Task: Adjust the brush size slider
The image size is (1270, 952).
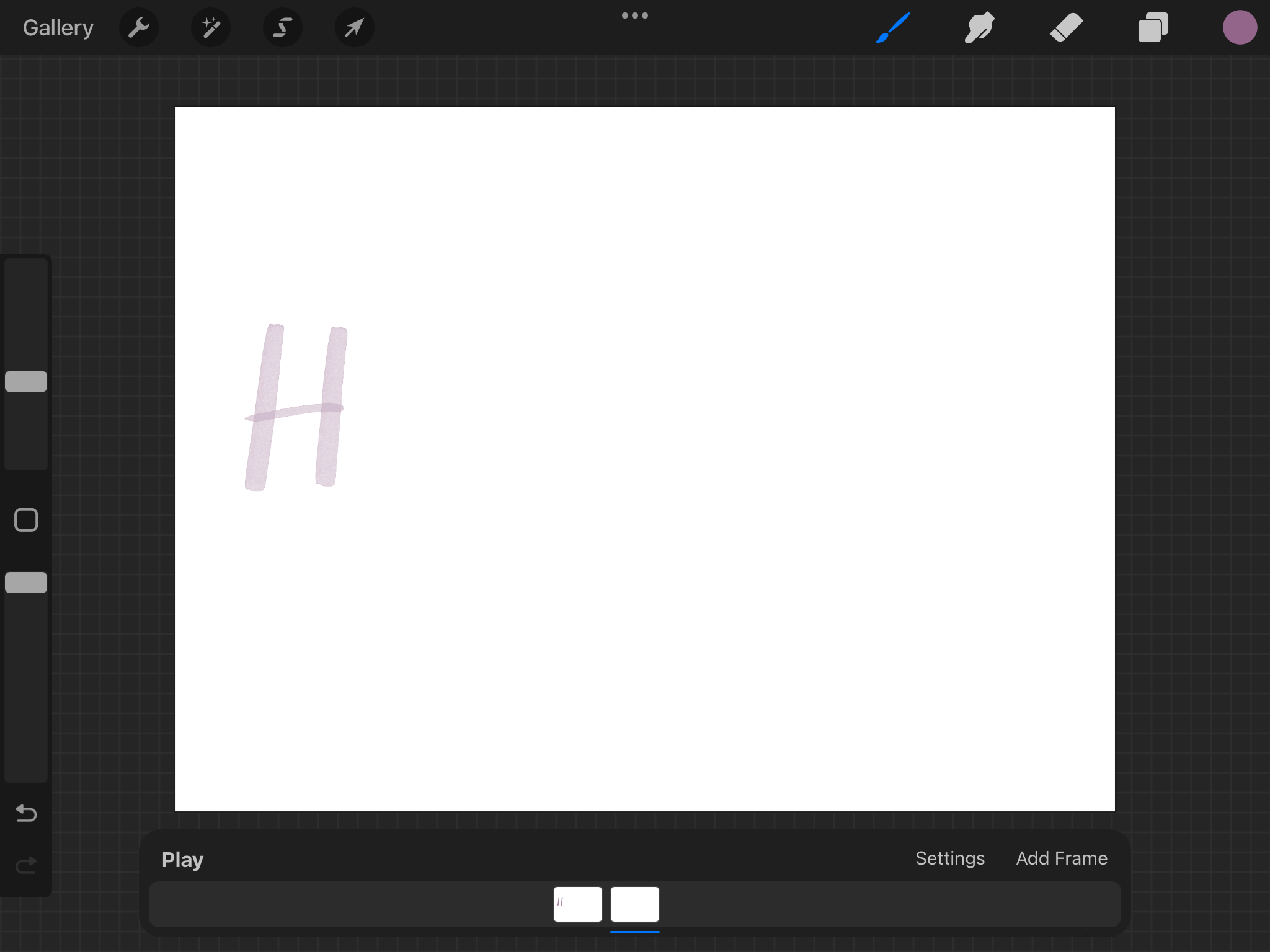Action: tap(25, 381)
